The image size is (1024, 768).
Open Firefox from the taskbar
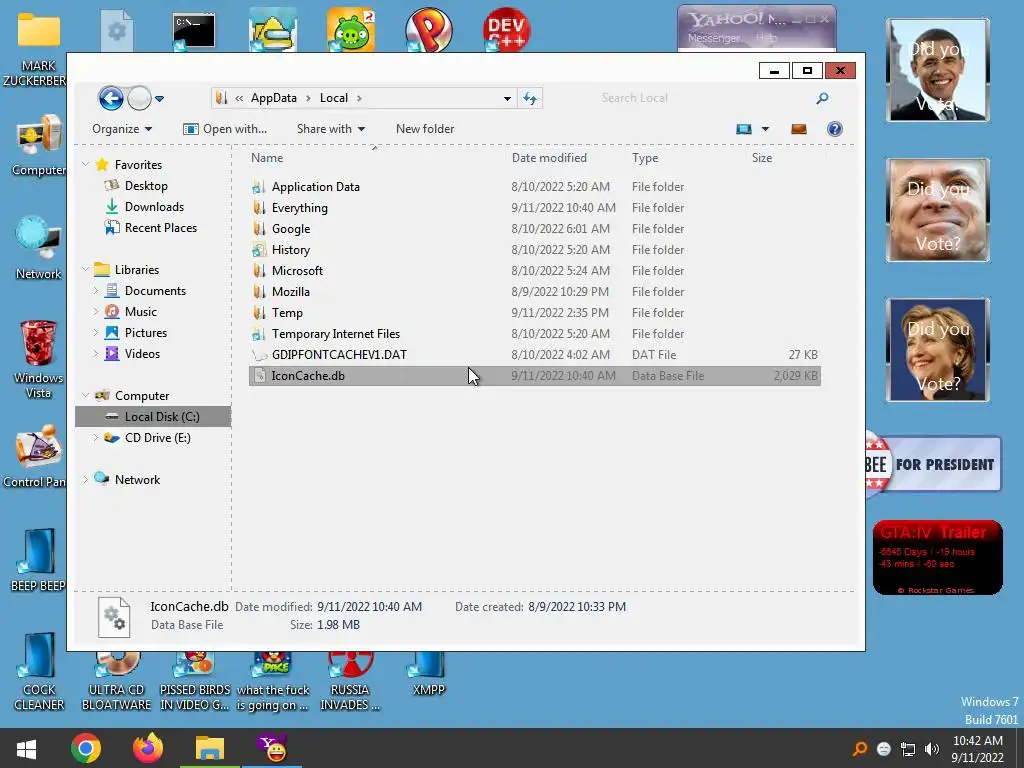click(x=148, y=748)
